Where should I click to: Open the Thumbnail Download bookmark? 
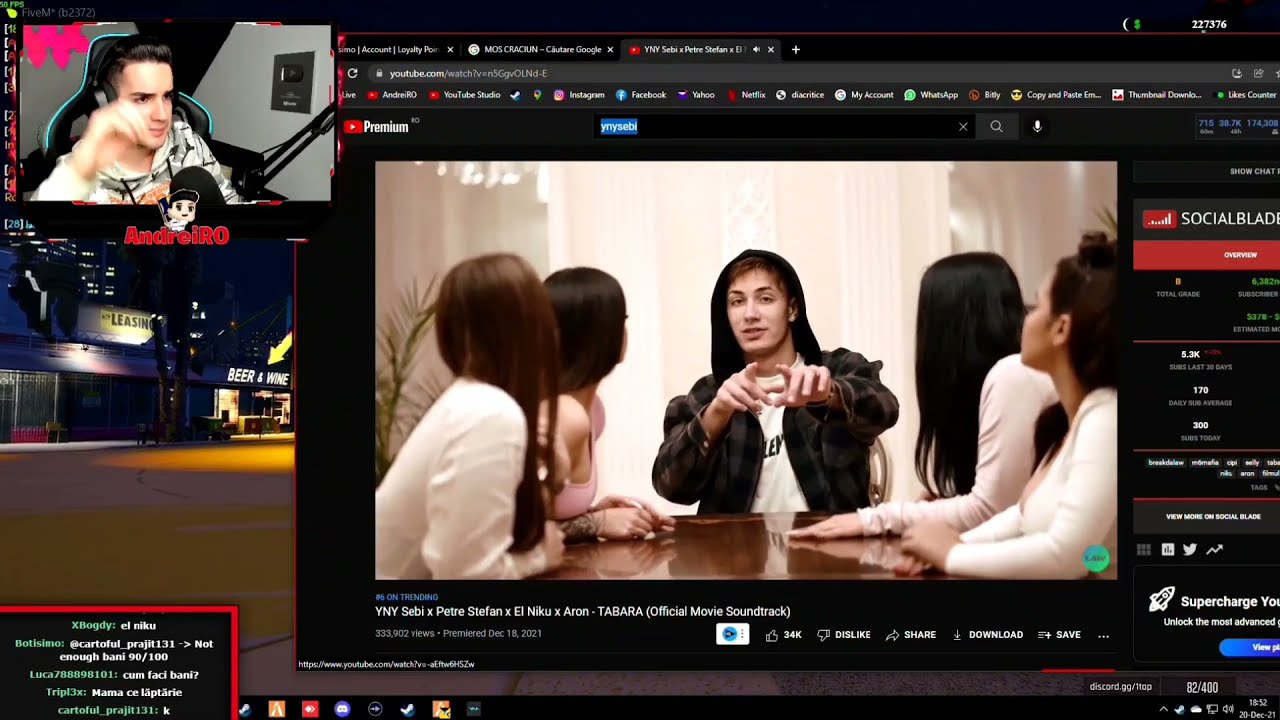(1157, 95)
